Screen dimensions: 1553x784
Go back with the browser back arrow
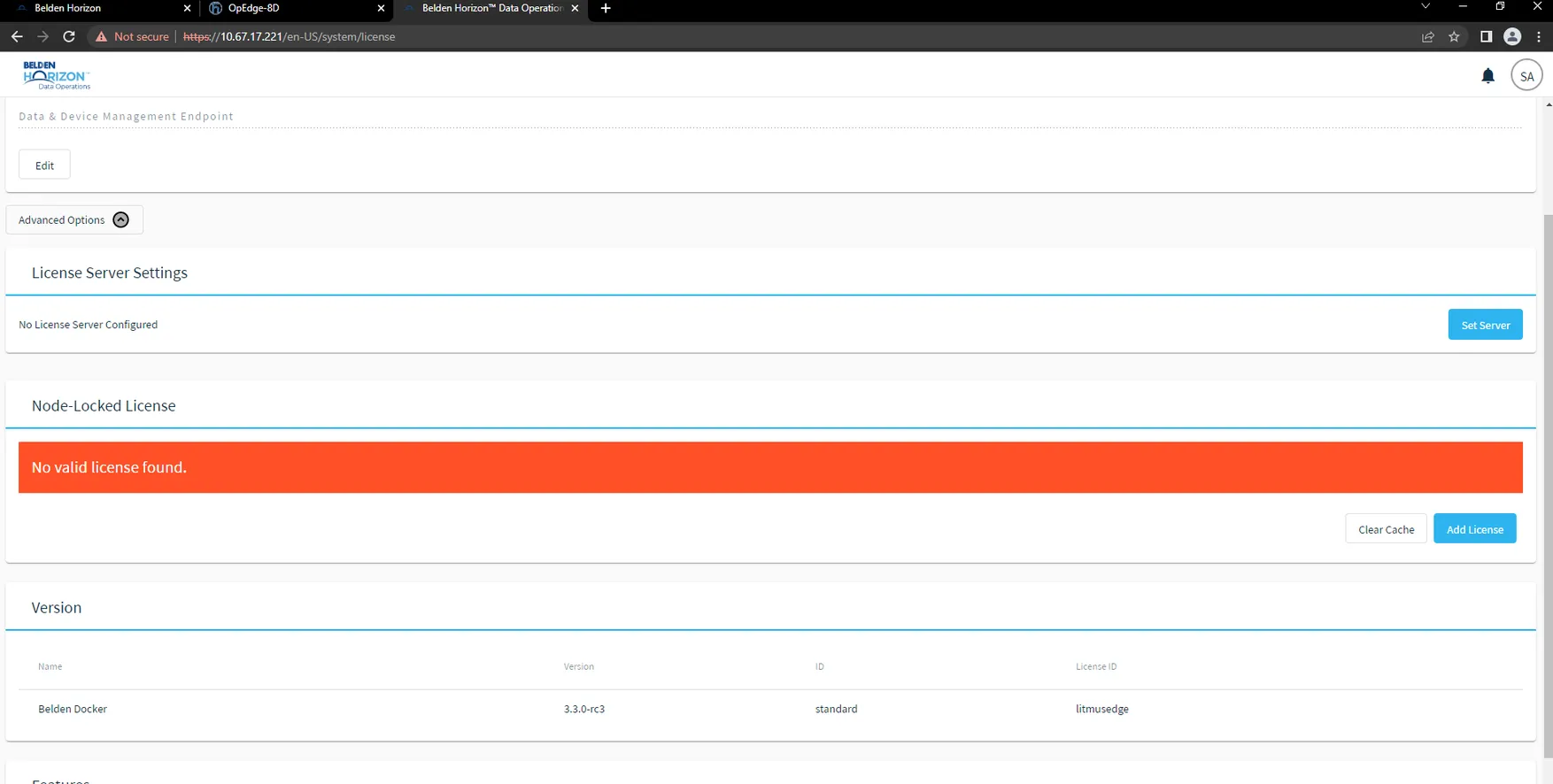17,36
